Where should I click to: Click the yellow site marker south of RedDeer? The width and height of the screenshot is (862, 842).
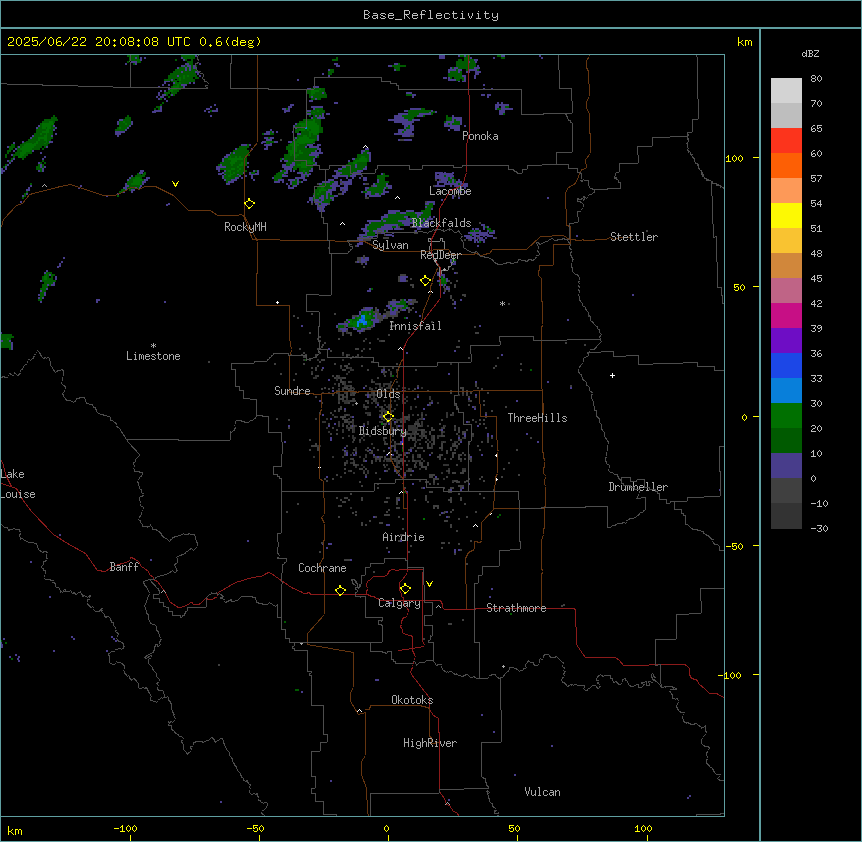[x=426, y=281]
